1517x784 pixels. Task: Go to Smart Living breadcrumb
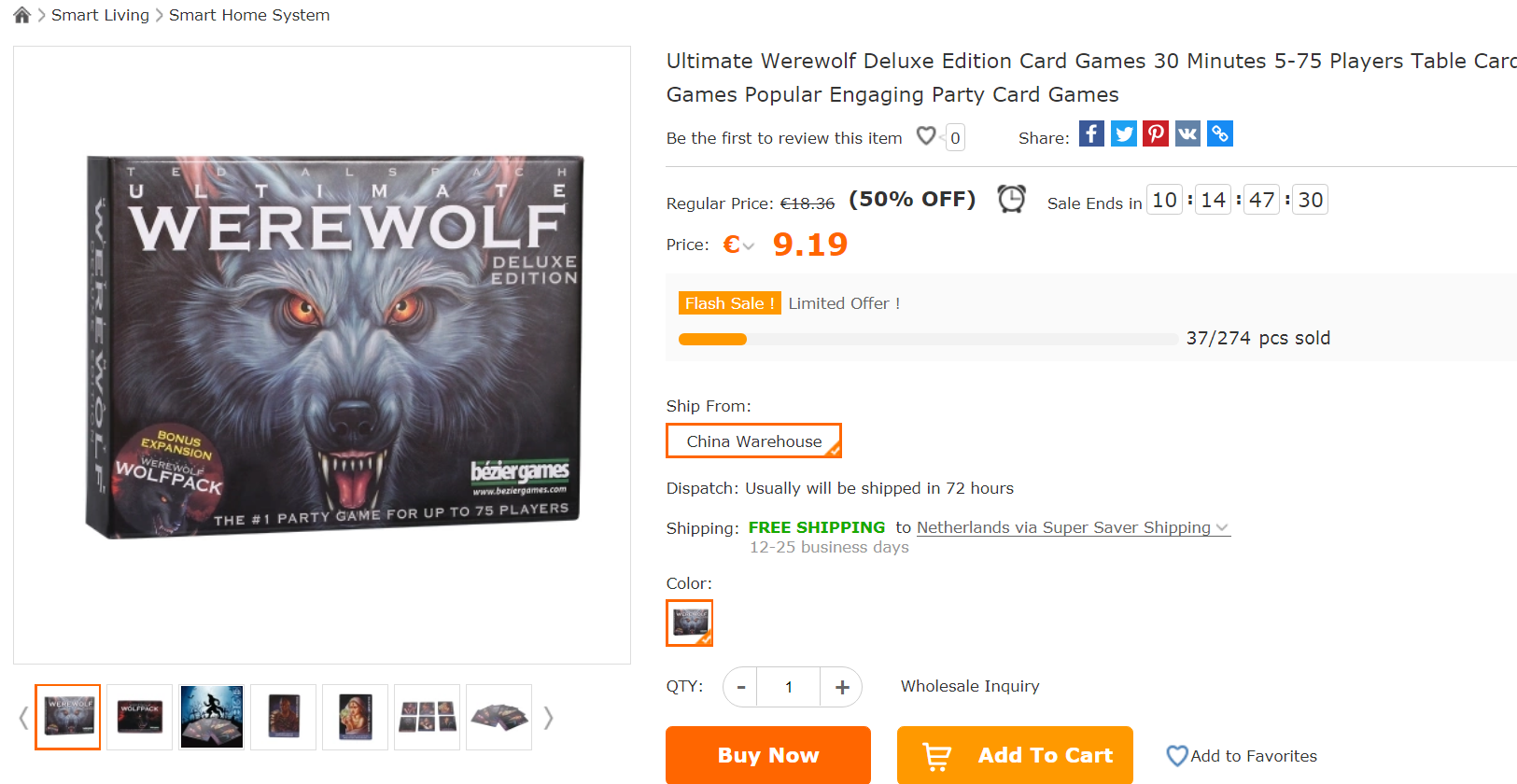click(x=100, y=15)
